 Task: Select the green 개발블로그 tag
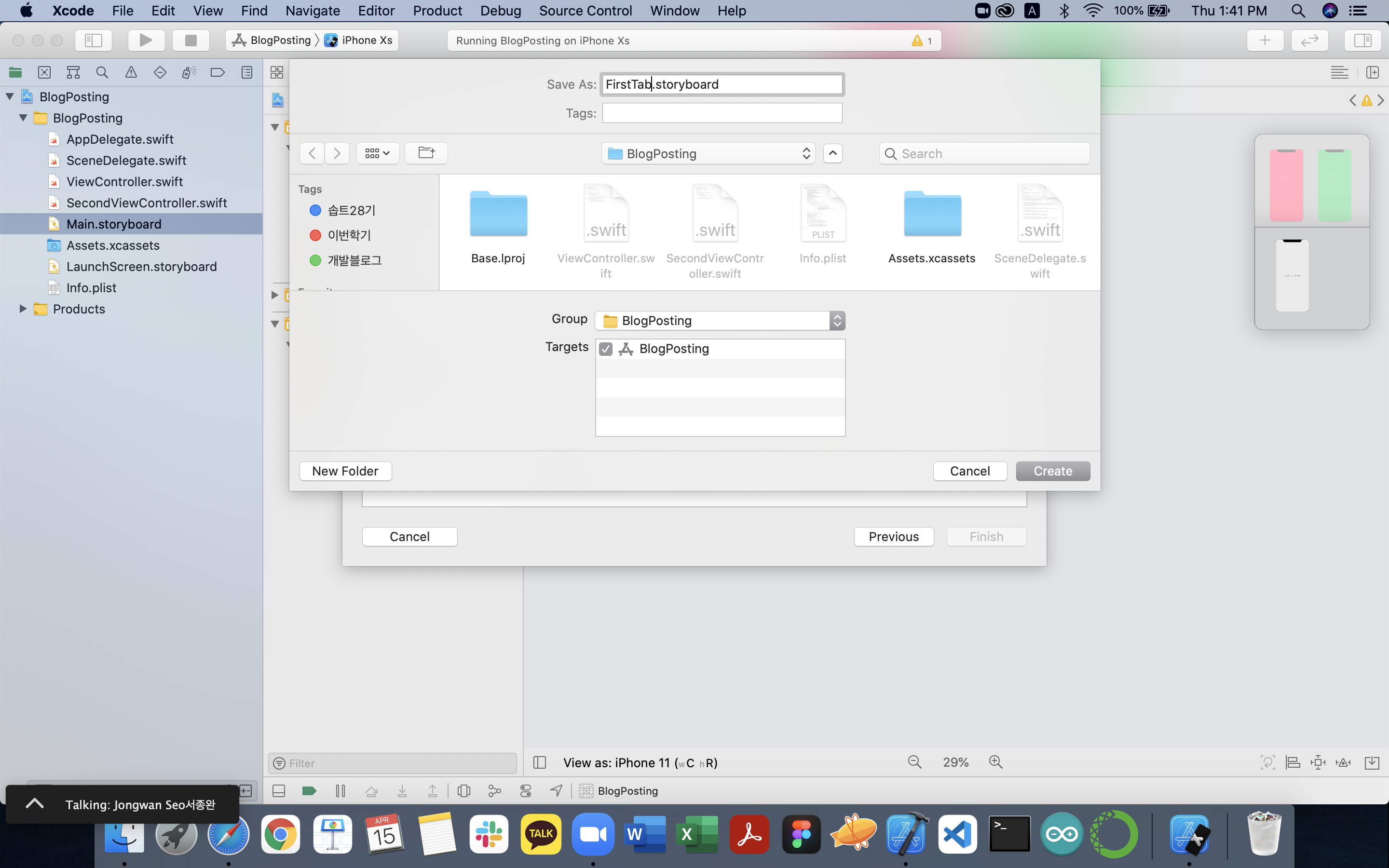(x=345, y=260)
